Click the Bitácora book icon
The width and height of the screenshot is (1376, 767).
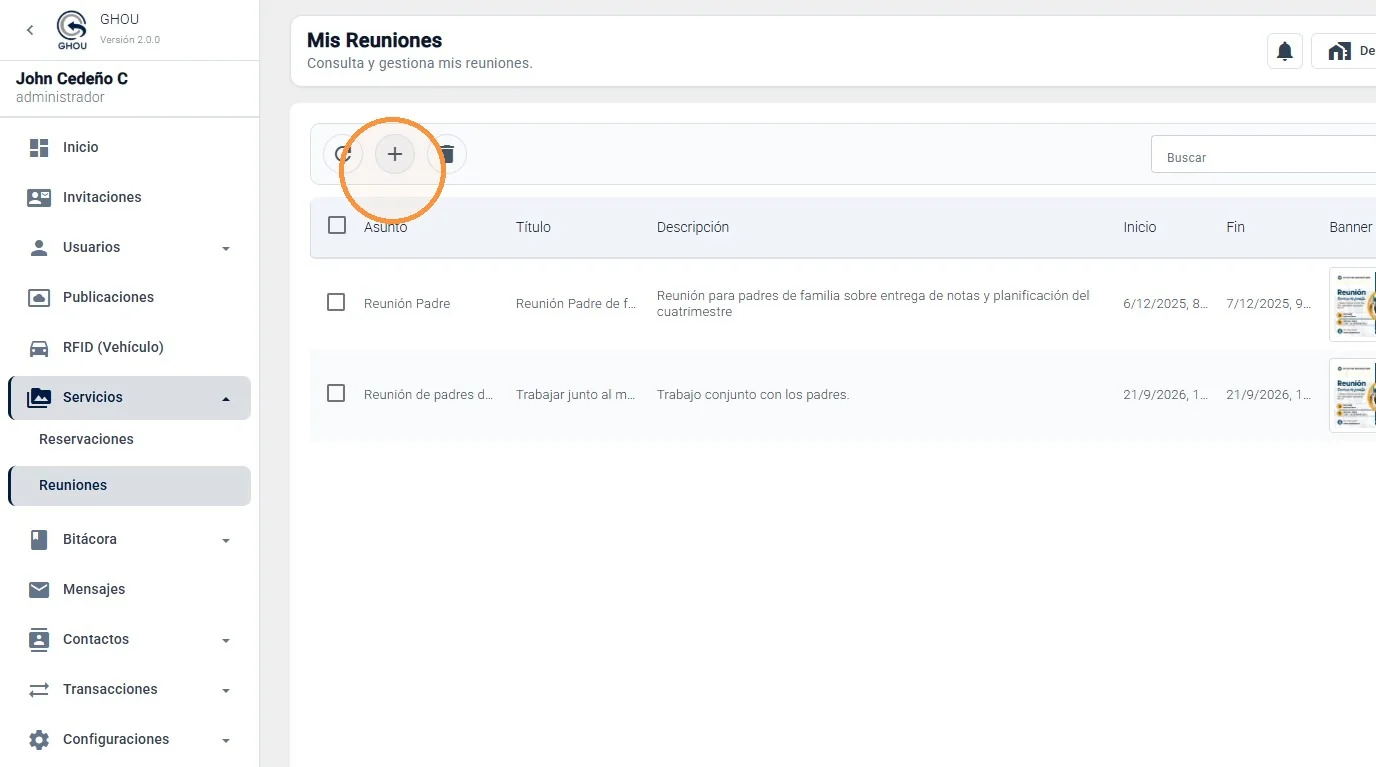[39, 539]
